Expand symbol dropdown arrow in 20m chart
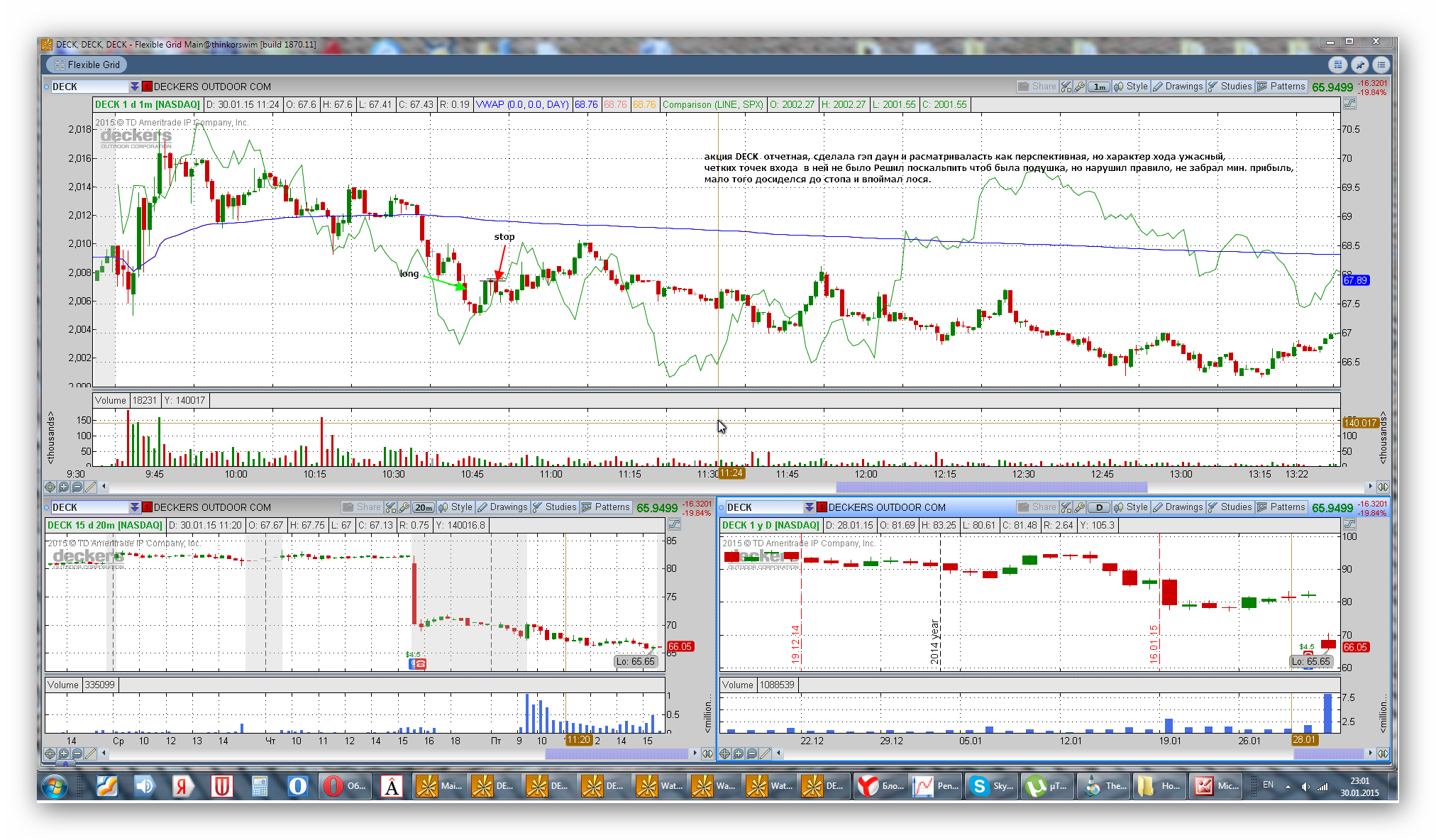The height and width of the screenshot is (840, 1436). pyautogui.click(x=134, y=507)
